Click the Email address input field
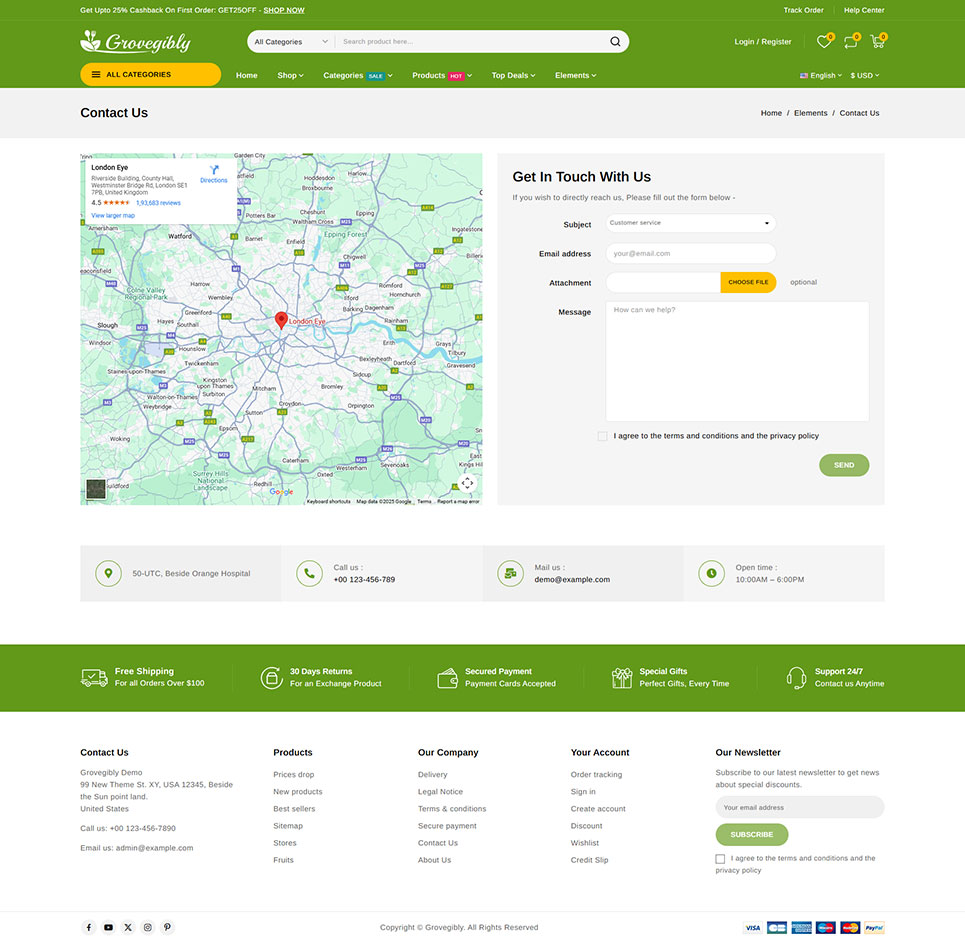This screenshot has width=965, height=943. point(690,254)
